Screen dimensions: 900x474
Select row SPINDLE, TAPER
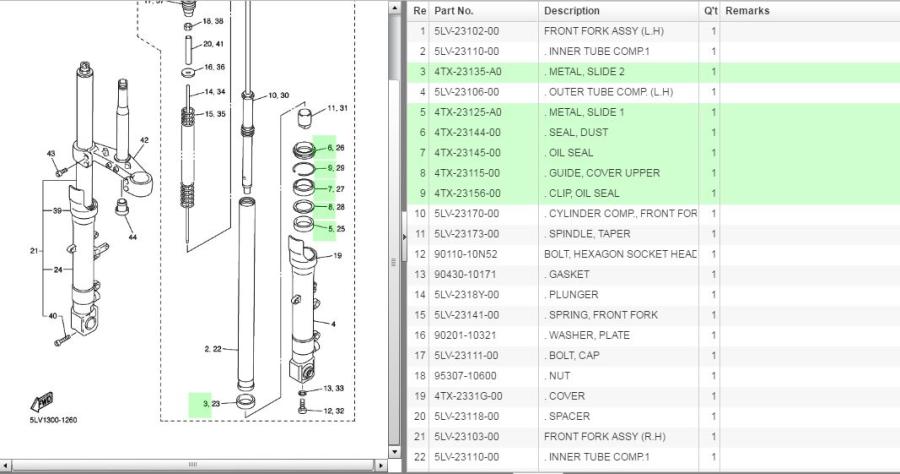point(654,234)
